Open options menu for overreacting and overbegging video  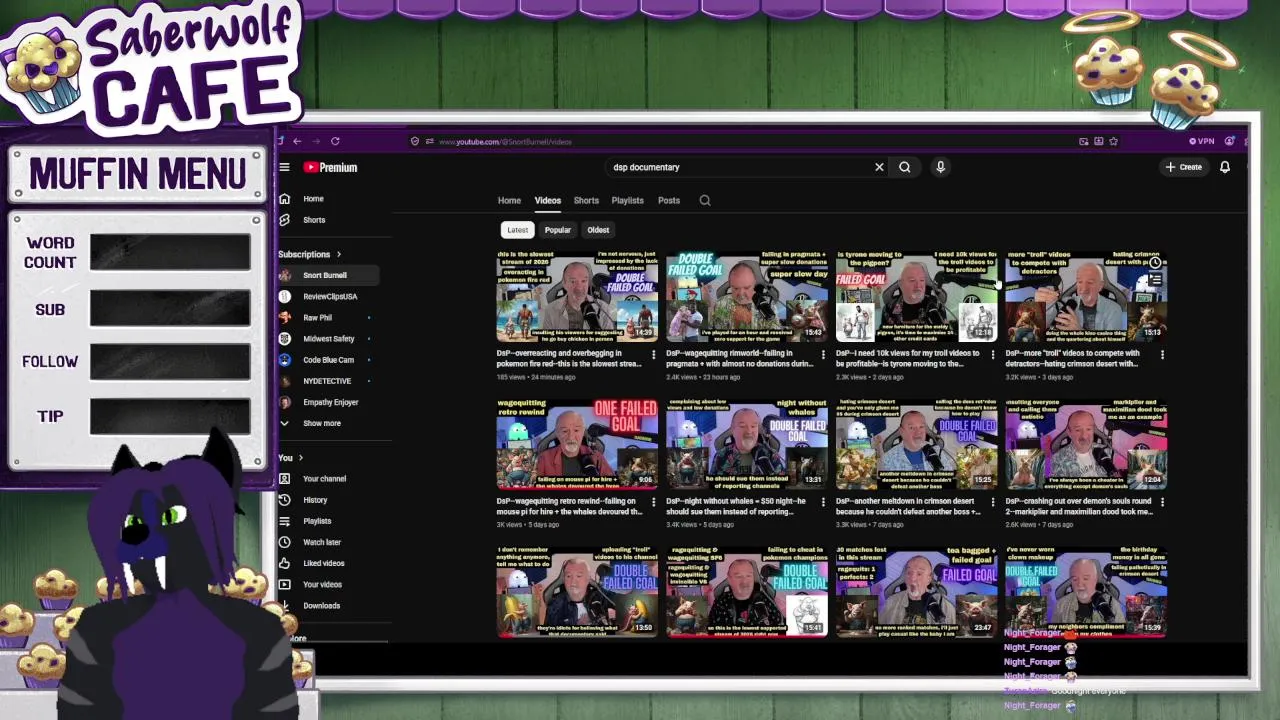(653, 354)
